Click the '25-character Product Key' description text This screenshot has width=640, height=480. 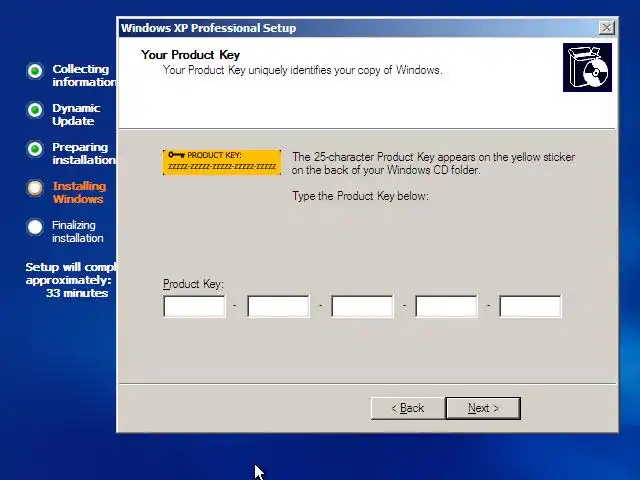tap(433, 163)
